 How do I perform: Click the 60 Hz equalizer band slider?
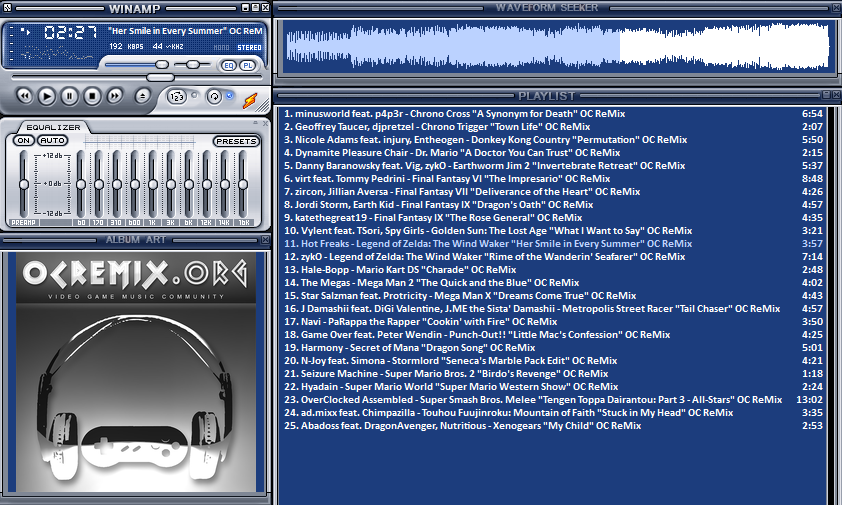pos(81,184)
